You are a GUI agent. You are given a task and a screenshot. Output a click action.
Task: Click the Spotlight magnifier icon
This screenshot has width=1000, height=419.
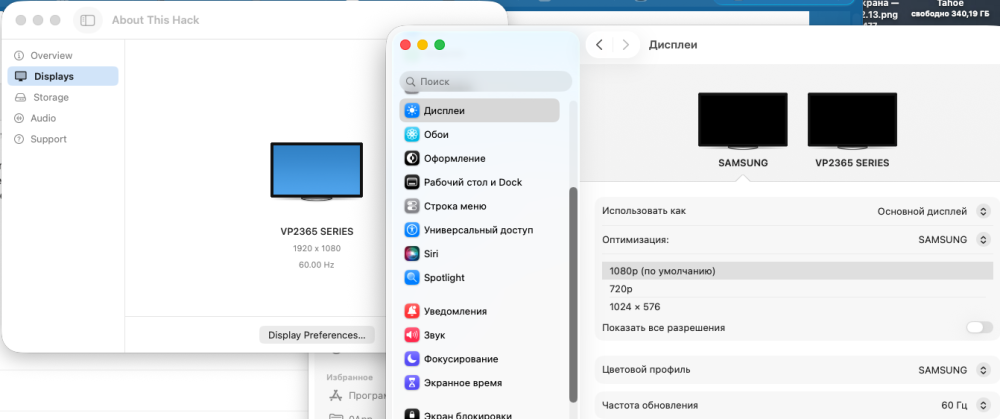[x=412, y=277]
